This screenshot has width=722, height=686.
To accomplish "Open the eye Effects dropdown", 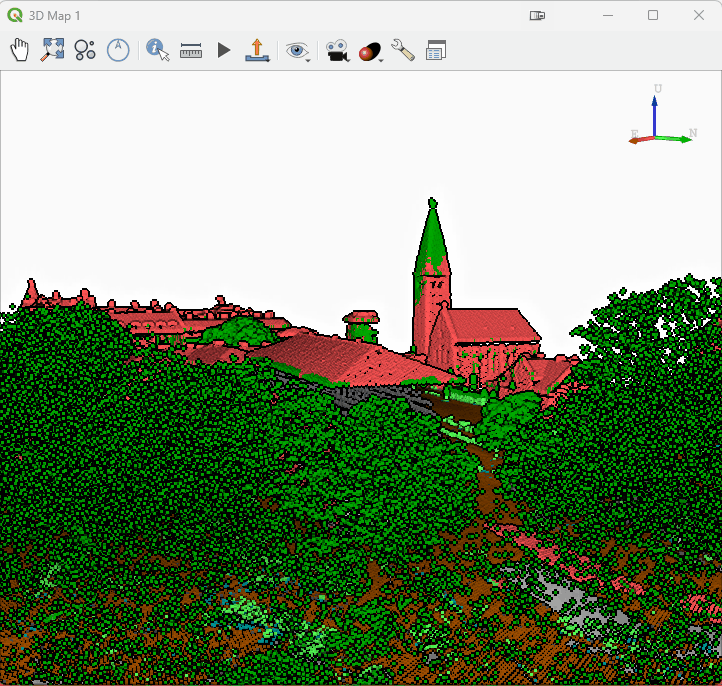I will (298, 50).
